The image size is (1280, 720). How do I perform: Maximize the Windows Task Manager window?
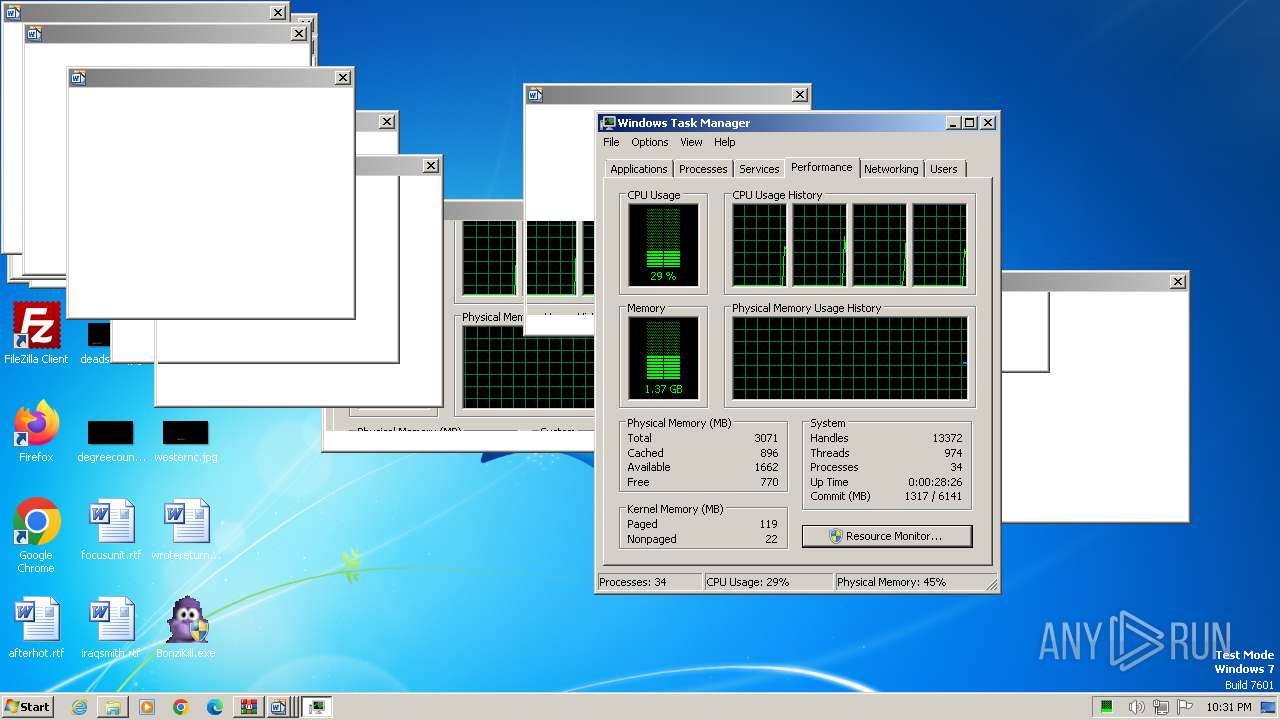pyautogui.click(x=970, y=123)
